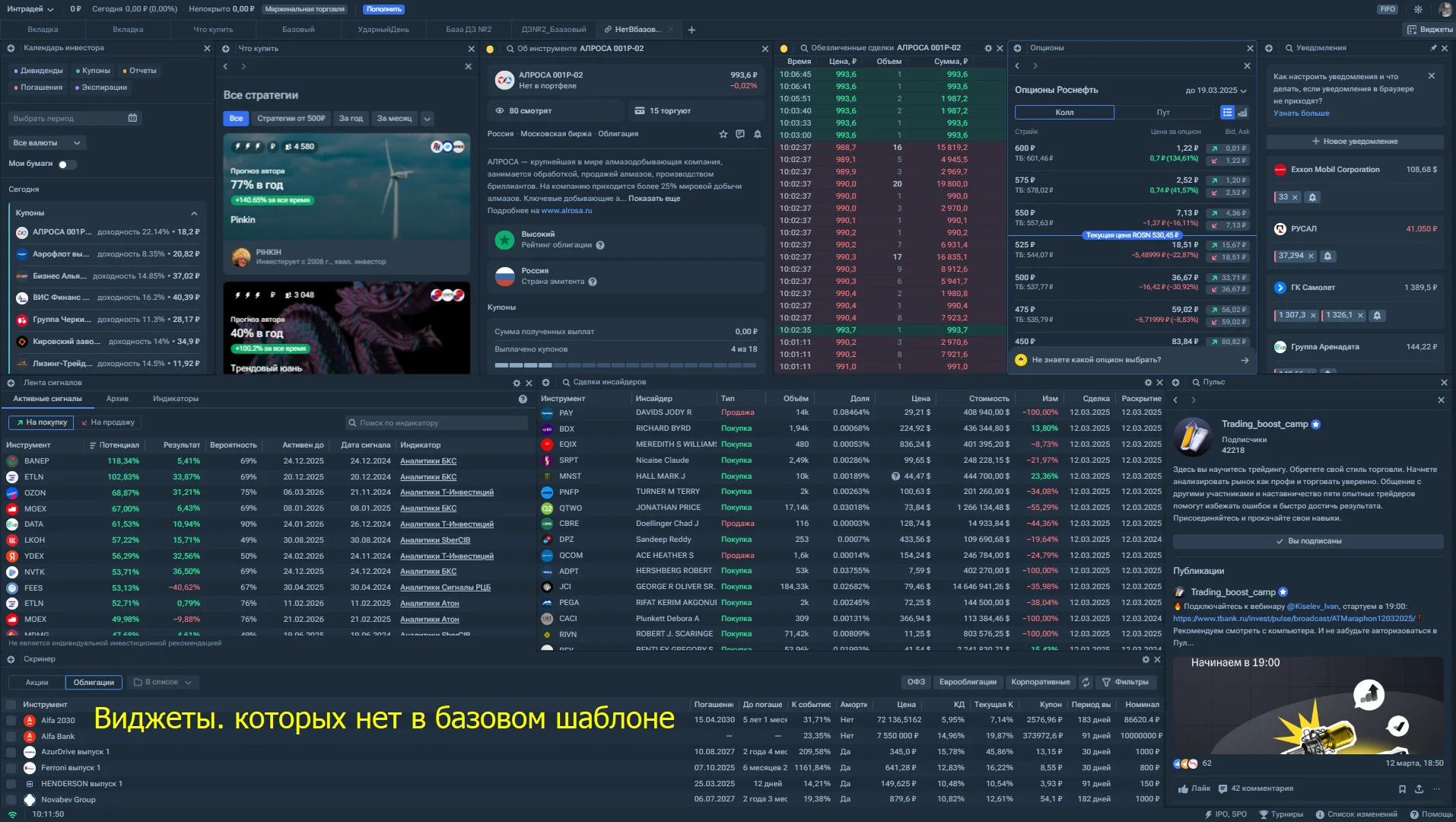Open the Узнать больше link
The image size is (1456, 822).
pos(1302,113)
